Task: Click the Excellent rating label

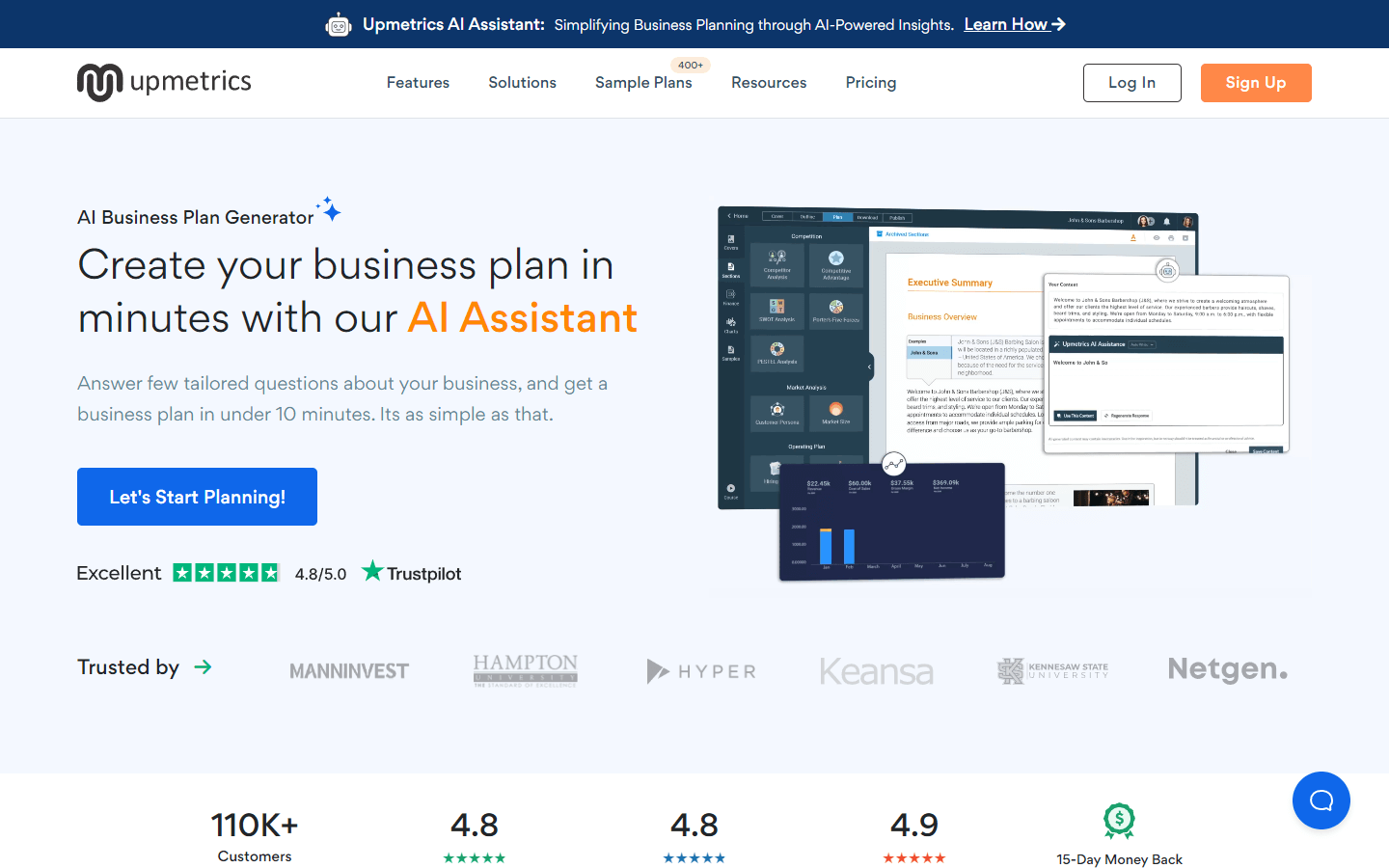Action: (119, 573)
